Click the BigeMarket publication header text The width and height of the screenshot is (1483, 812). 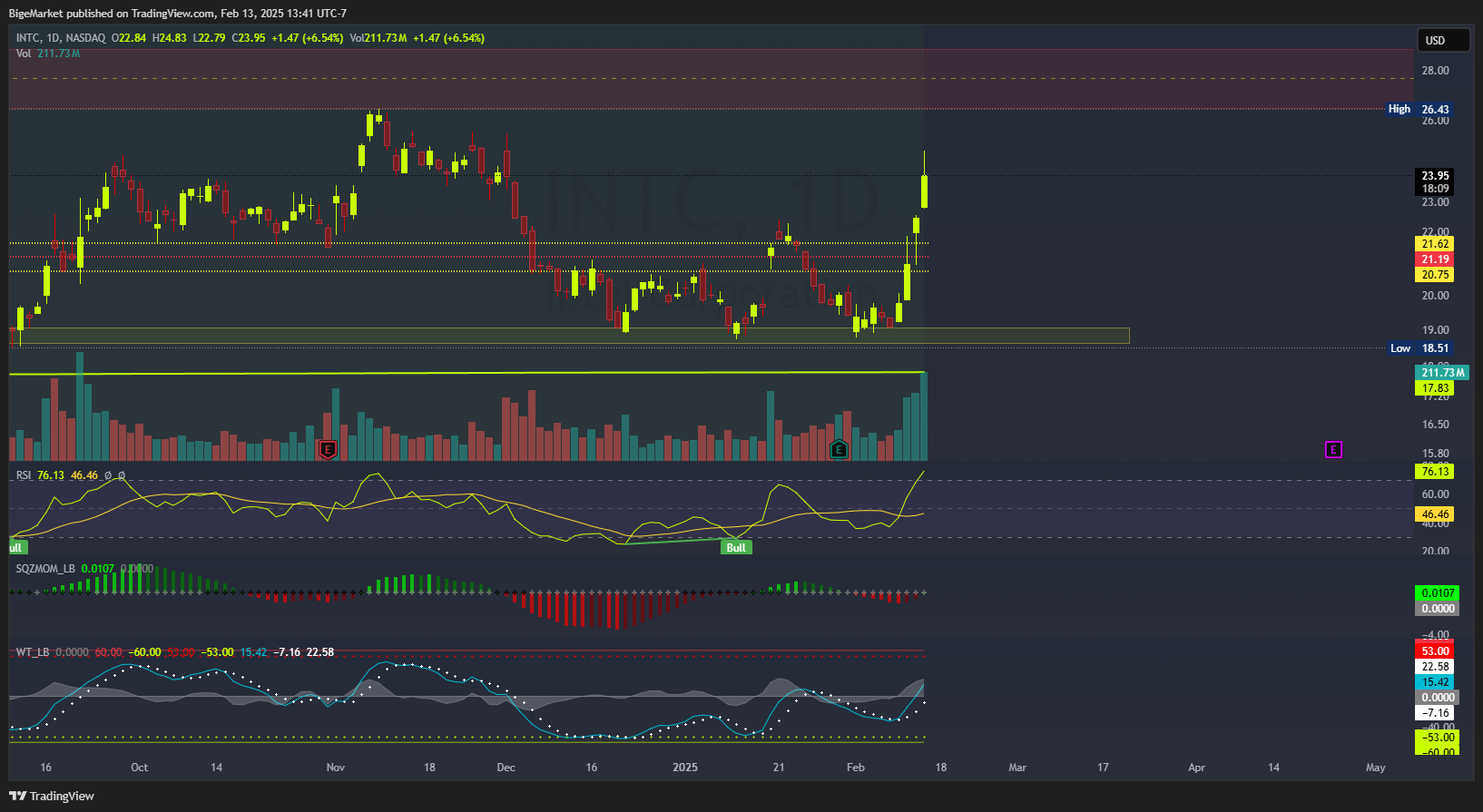click(178, 13)
